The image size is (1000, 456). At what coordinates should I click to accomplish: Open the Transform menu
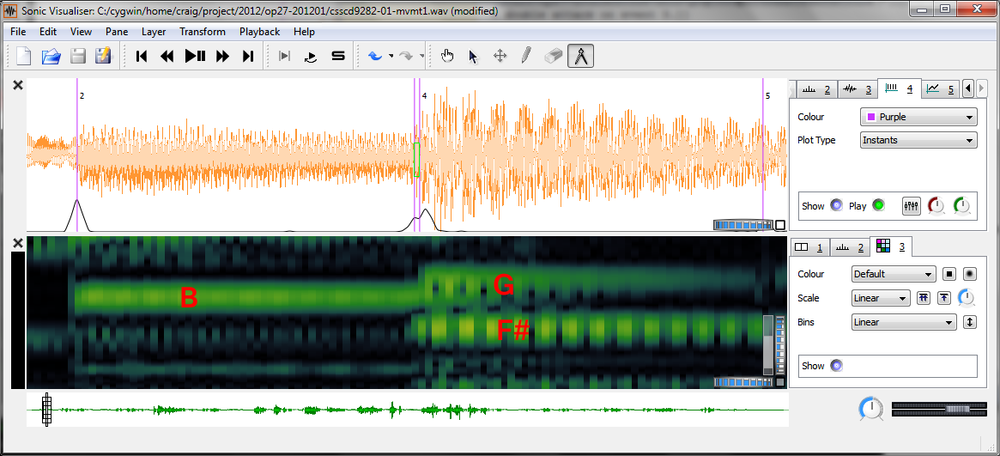click(202, 31)
